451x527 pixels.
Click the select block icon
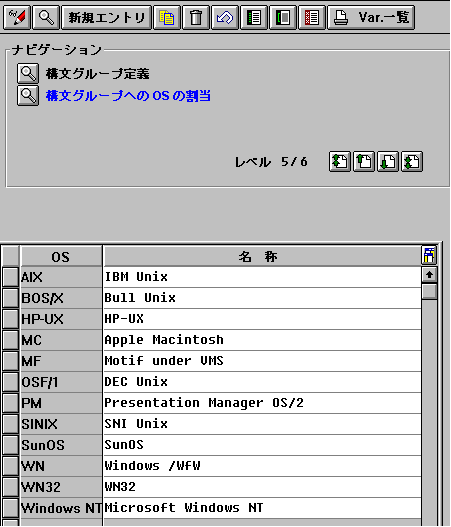tap(283, 17)
